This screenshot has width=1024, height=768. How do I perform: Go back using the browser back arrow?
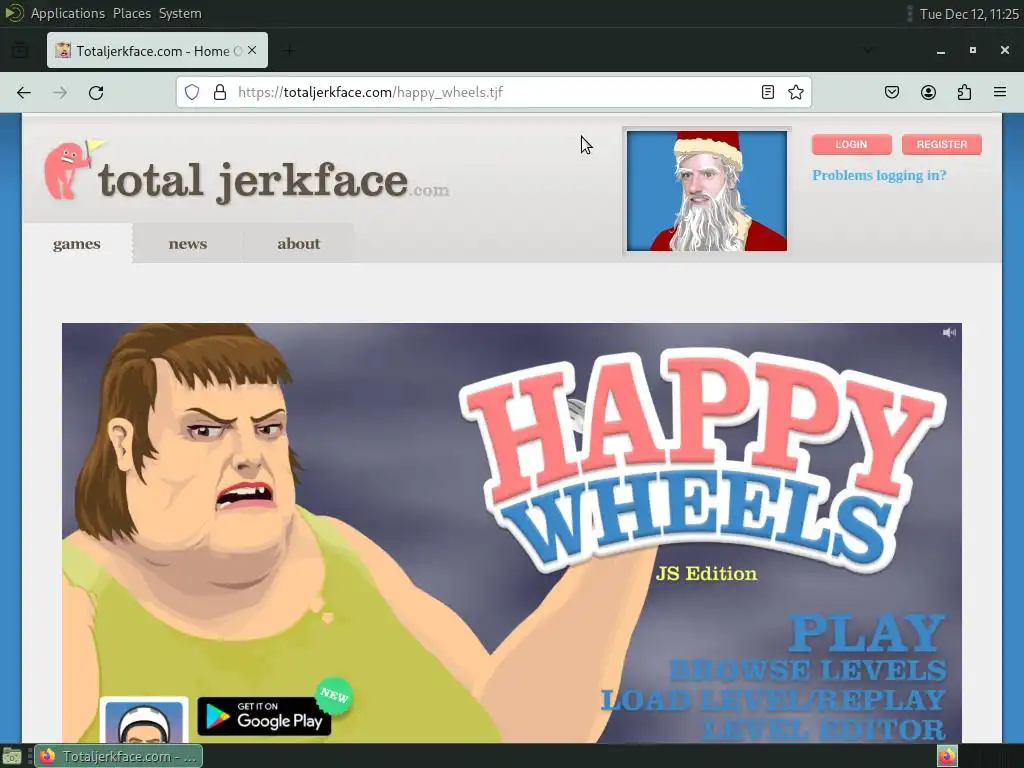coord(24,93)
